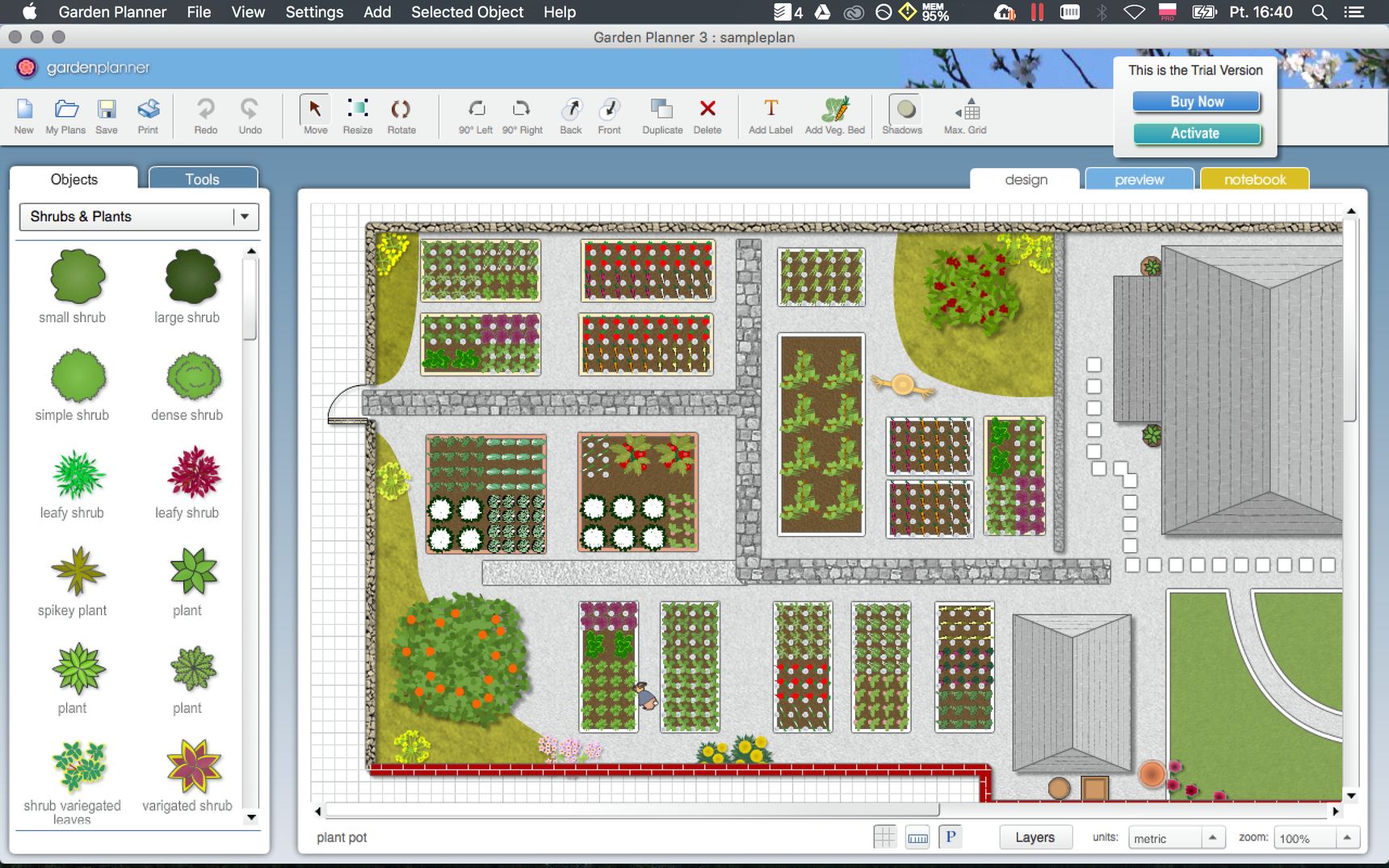Open the View menu
1389x868 pixels.
(x=248, y=12)
